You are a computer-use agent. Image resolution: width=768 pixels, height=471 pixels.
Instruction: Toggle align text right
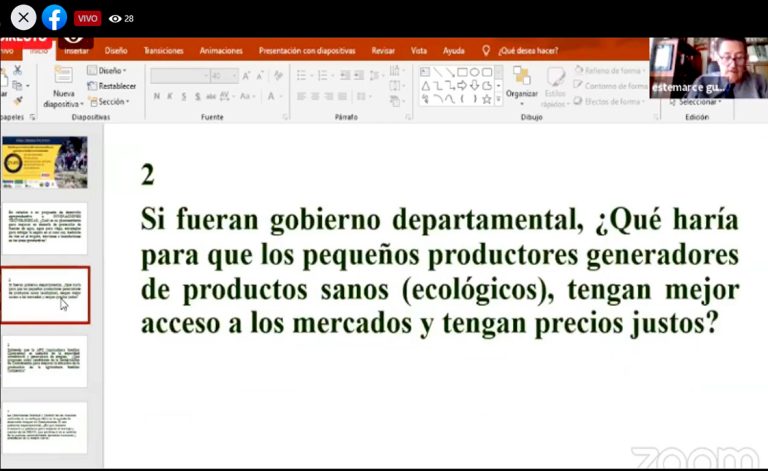click(x=329, y=96)
